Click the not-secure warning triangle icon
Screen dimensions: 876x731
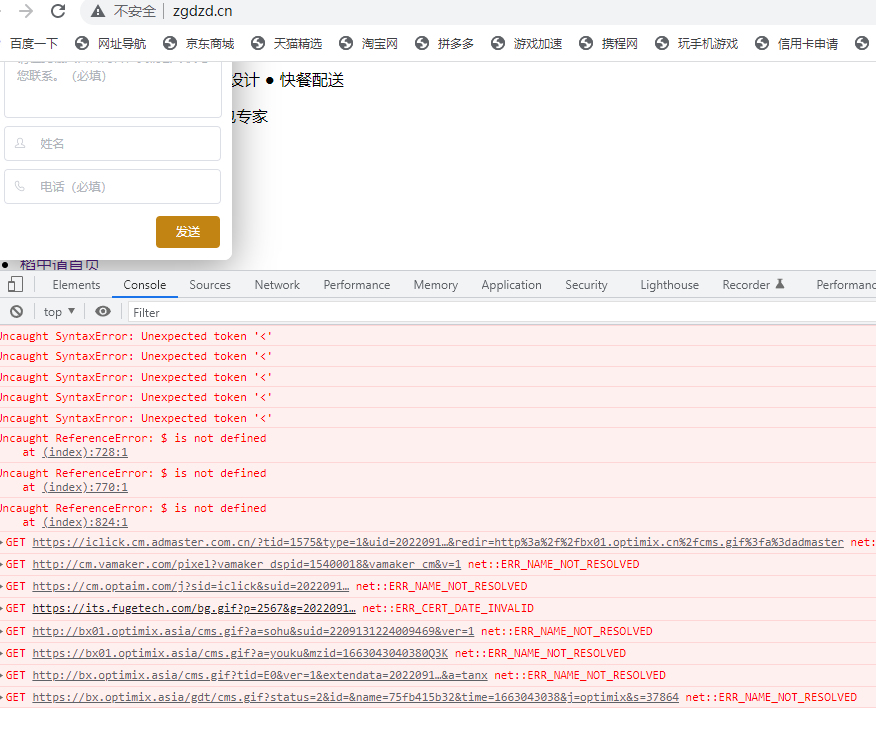98,11
